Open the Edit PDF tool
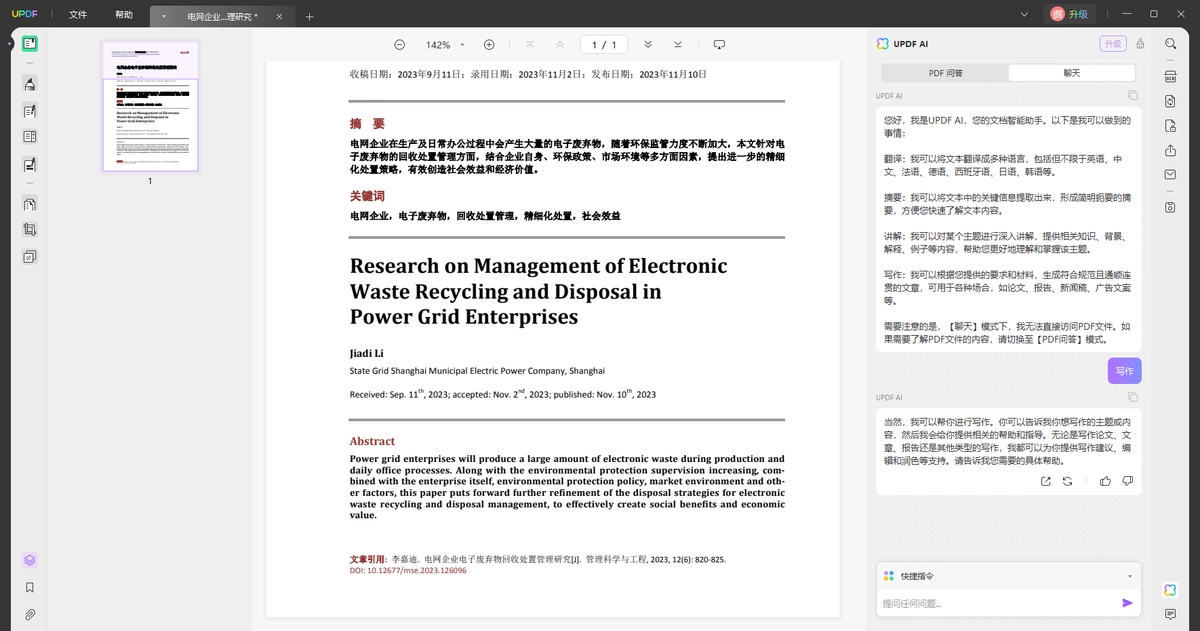The image size is (1200, 631). [30, 111]
